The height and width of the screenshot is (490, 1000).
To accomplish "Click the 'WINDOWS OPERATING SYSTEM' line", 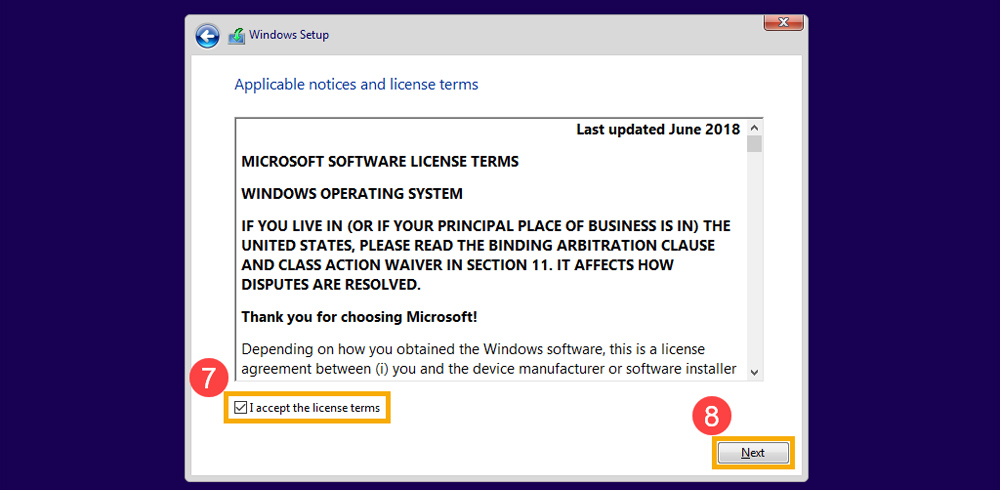I will point(352,193).
